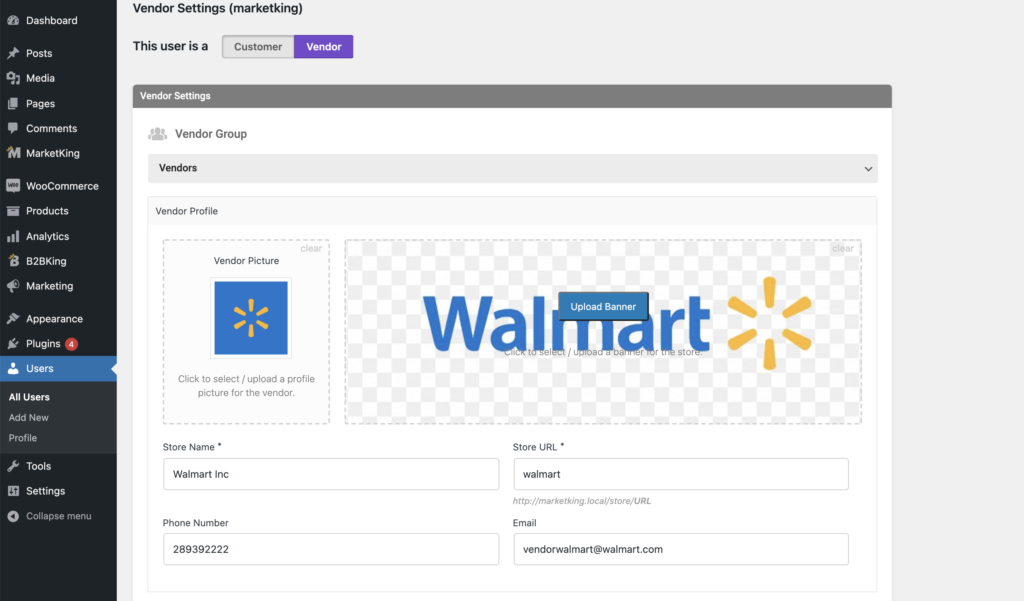Click the Vendor Group people icon
The image size is (1024, 601).
coord(157,134)
